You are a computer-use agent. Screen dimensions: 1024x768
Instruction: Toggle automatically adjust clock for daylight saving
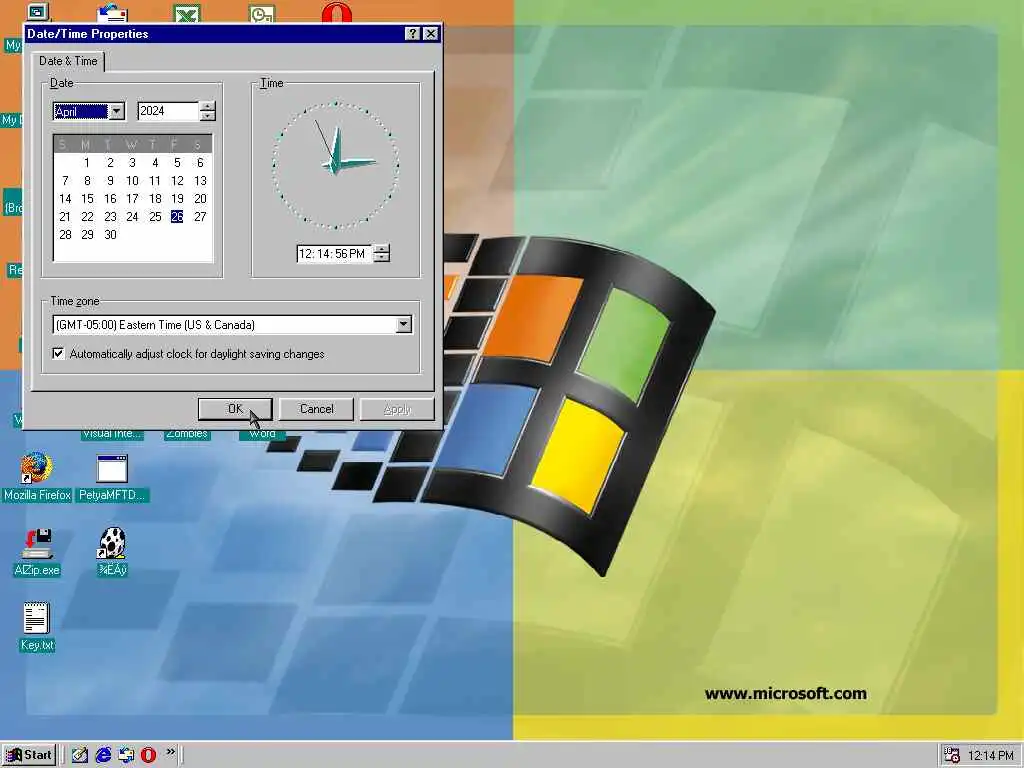(58, 353)
